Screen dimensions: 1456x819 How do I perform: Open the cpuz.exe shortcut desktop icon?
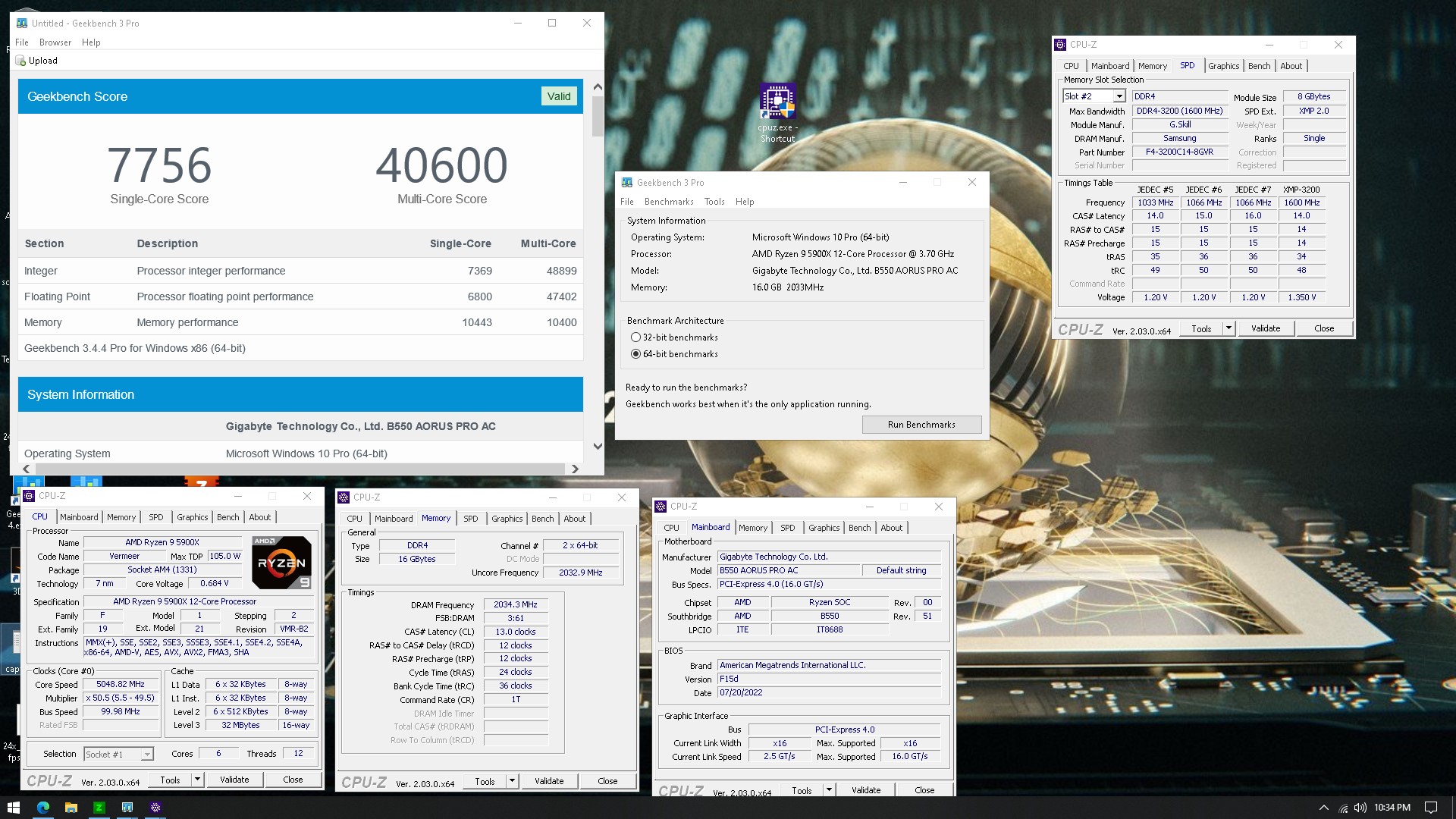(777, 113)
